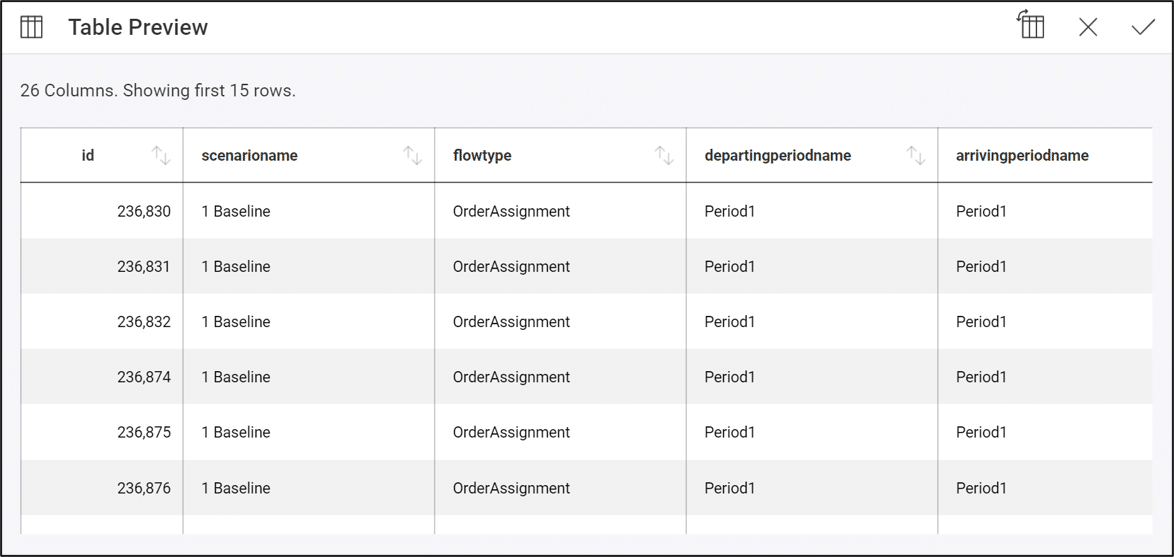Sort the scenarioname column
Image resolution: width=1174 pixels, height=557 pixels.
(412, 155)
